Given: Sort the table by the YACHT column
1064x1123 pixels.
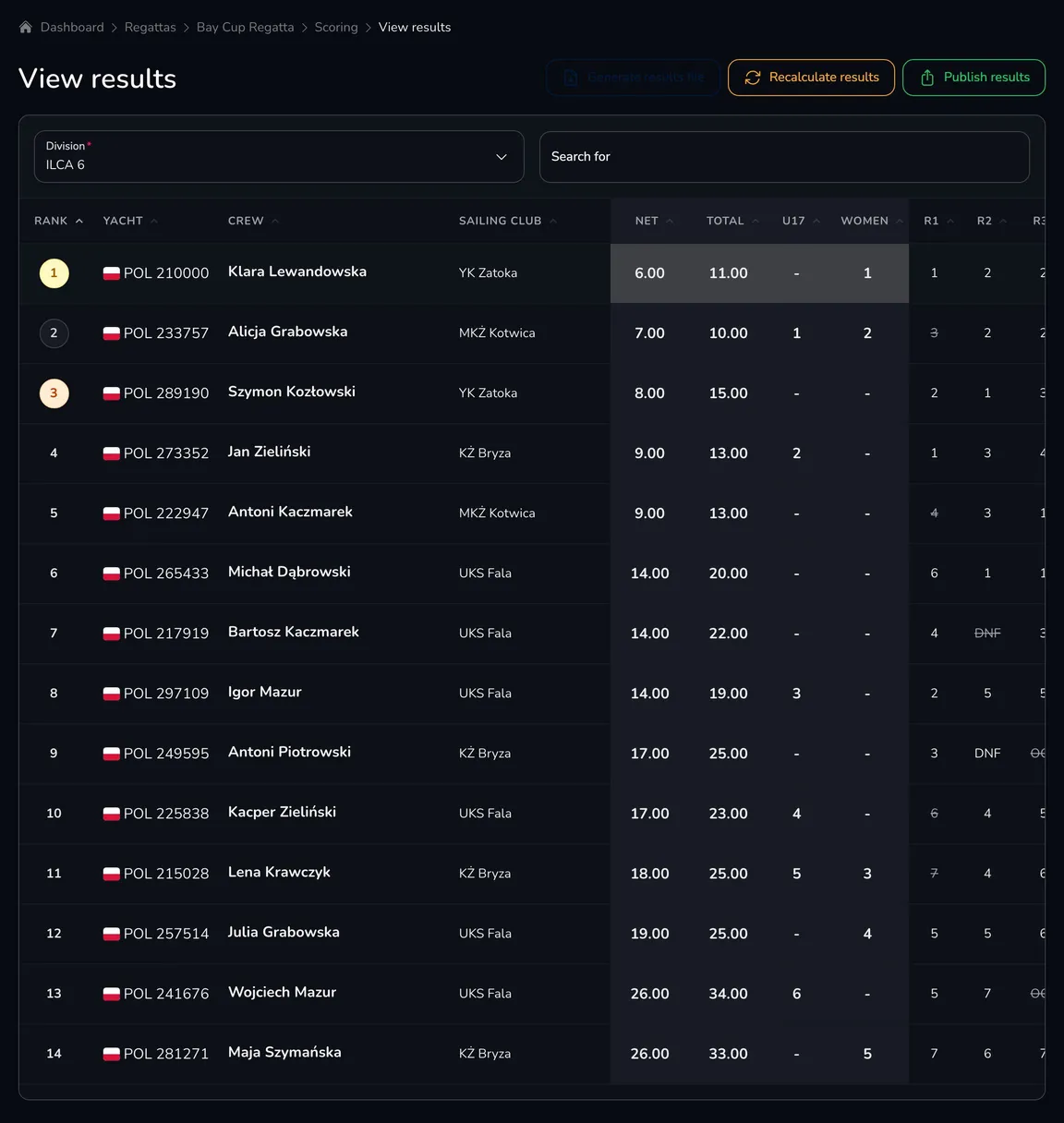Looking at the screenshot, I should [130, 221].
